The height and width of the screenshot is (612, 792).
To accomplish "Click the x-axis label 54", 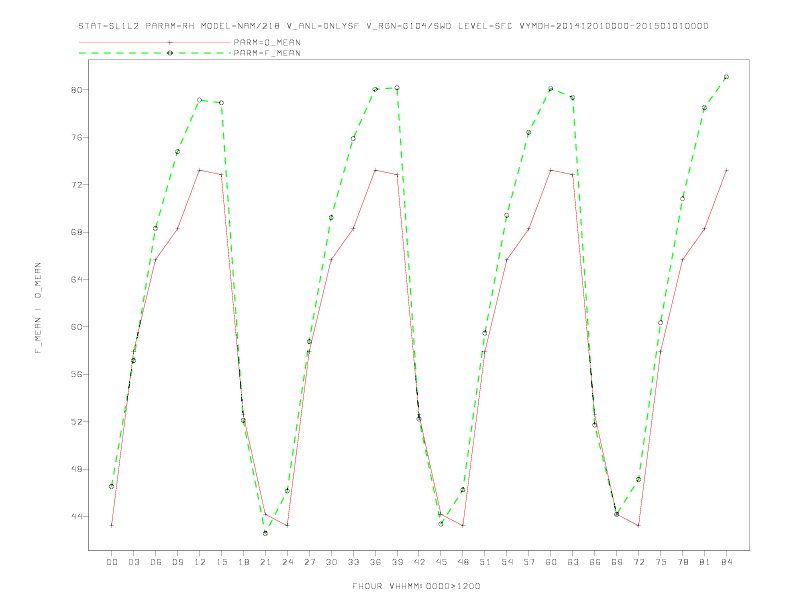I will pyautogui.click(x=507, y=562).
